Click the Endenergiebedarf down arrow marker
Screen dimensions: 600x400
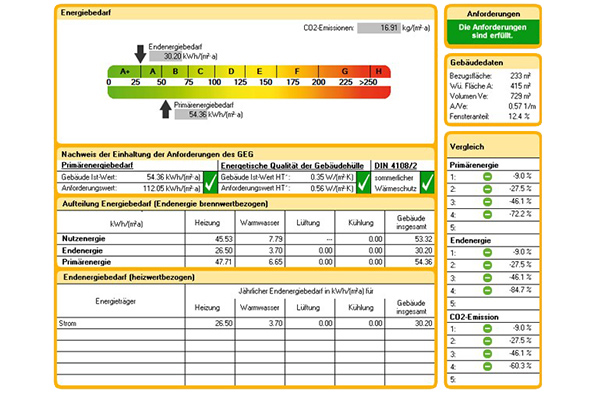click(x=140, y=52)
